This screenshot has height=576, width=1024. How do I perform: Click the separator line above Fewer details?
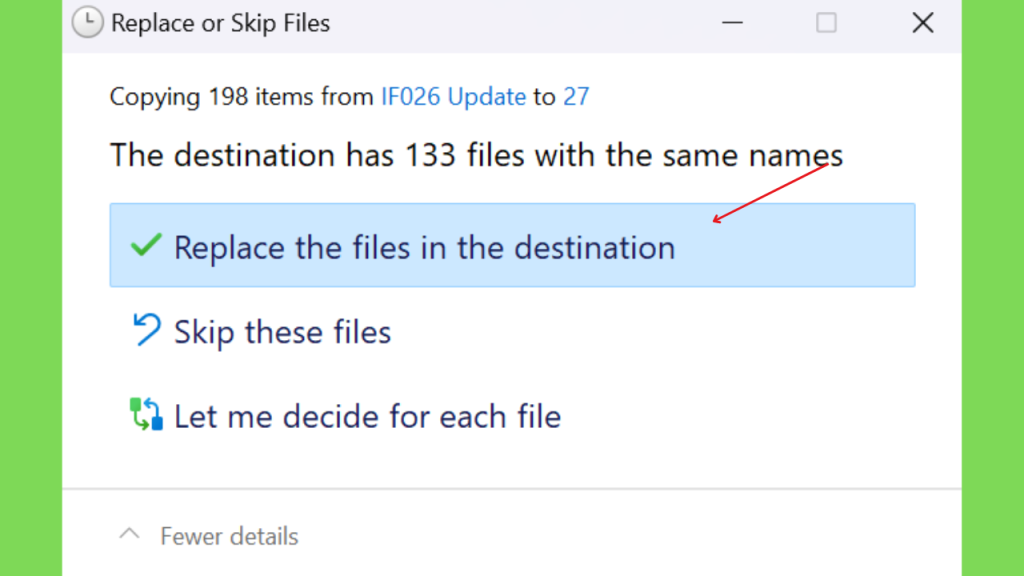512,488
